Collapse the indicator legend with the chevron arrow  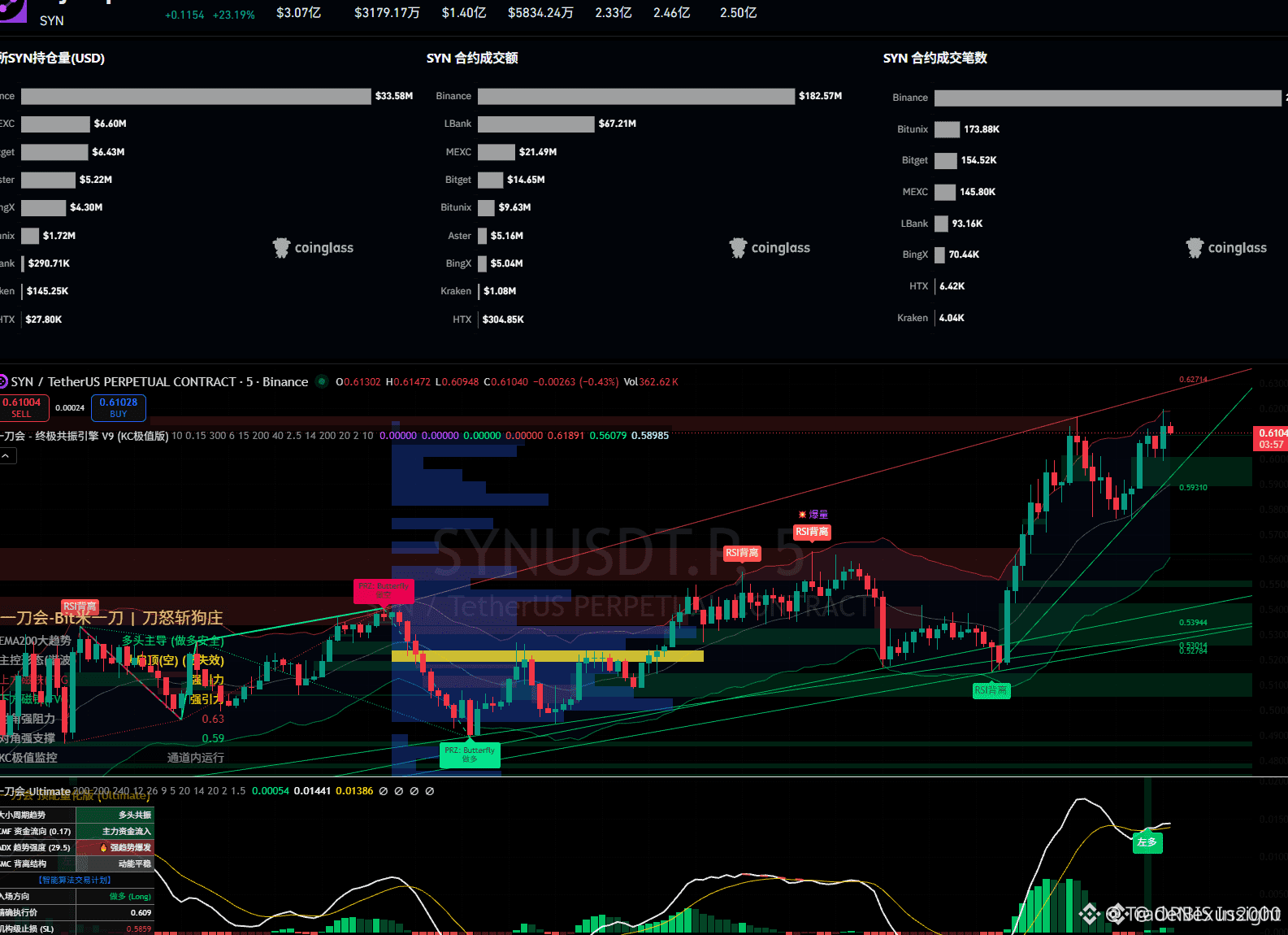[x=5, y=456]
